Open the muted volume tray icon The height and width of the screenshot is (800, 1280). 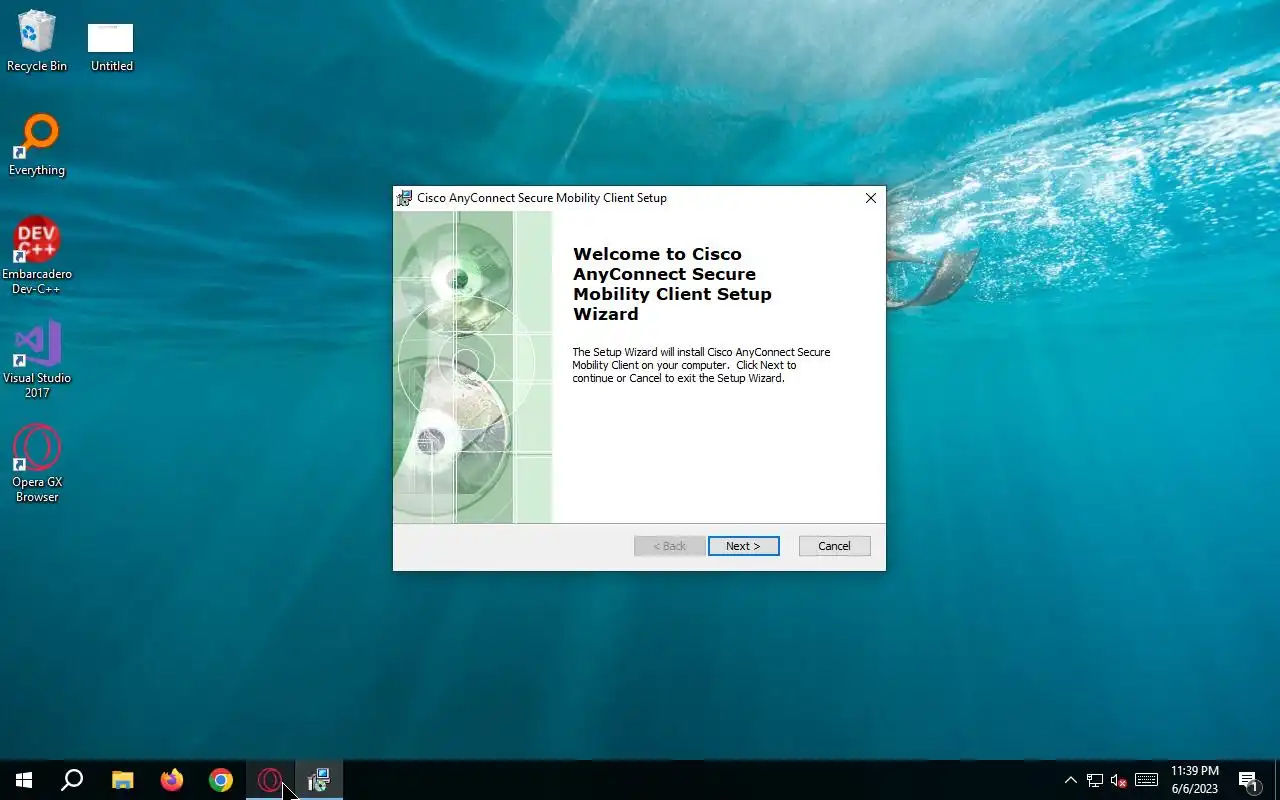(x=1119, y=780)
